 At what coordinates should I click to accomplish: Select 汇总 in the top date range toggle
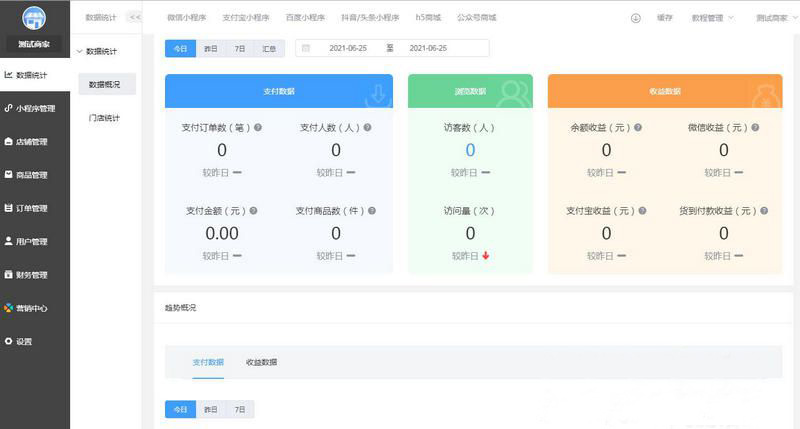[269, 48]
